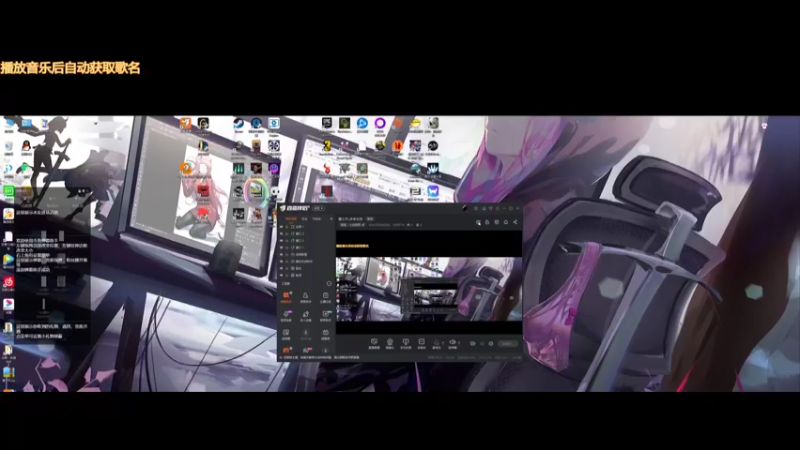Toggle eye icon of the second source layer
800x450 pixels.
281,234
